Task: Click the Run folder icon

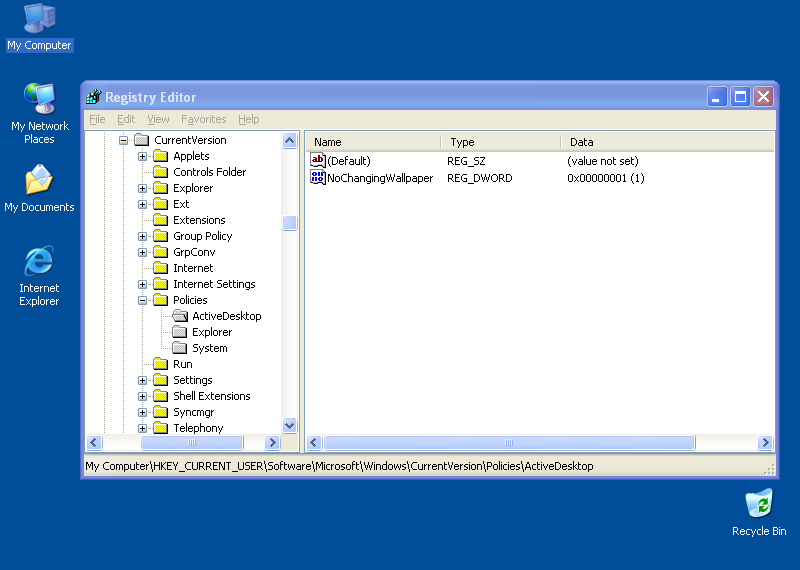Action: (160, 364)
